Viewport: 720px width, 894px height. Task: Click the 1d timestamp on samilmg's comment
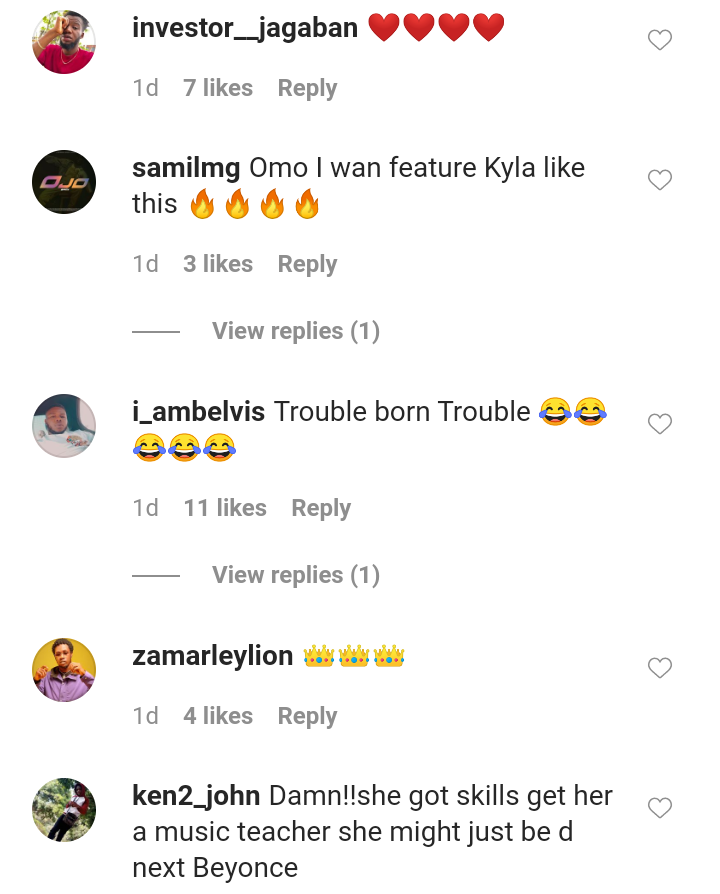click(145, 264)
